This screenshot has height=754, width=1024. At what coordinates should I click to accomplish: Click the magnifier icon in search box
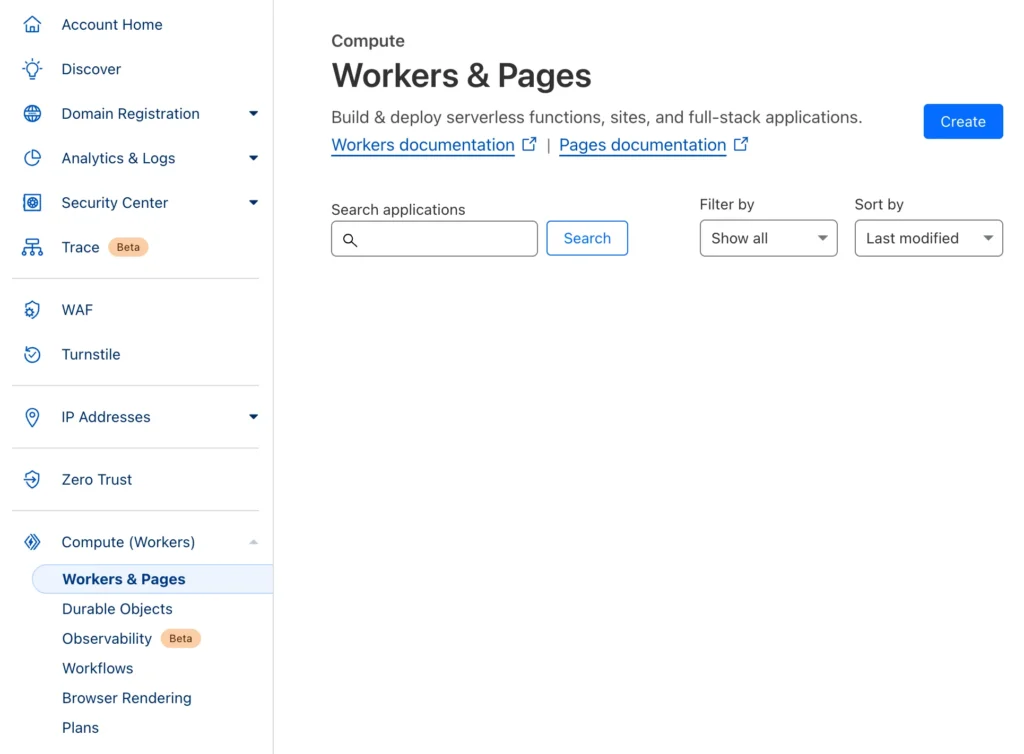click(x=350, y=240)
